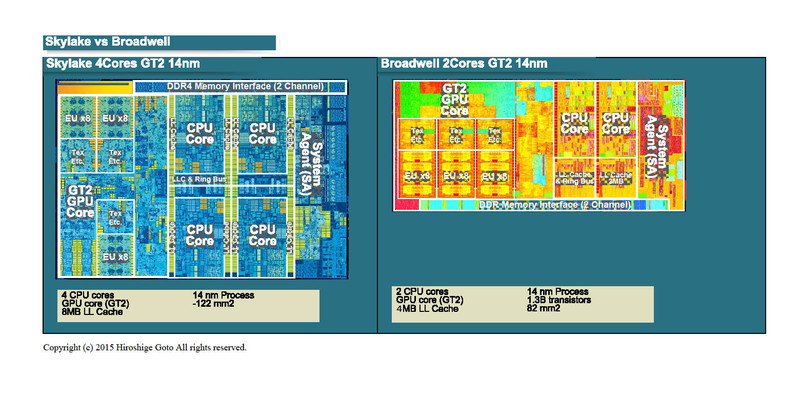Image resolution: width=800 pixels, height=396 pixels.
Task: Click the upper-left Skylake "CPU Core" block
Action: click(200, 135)
